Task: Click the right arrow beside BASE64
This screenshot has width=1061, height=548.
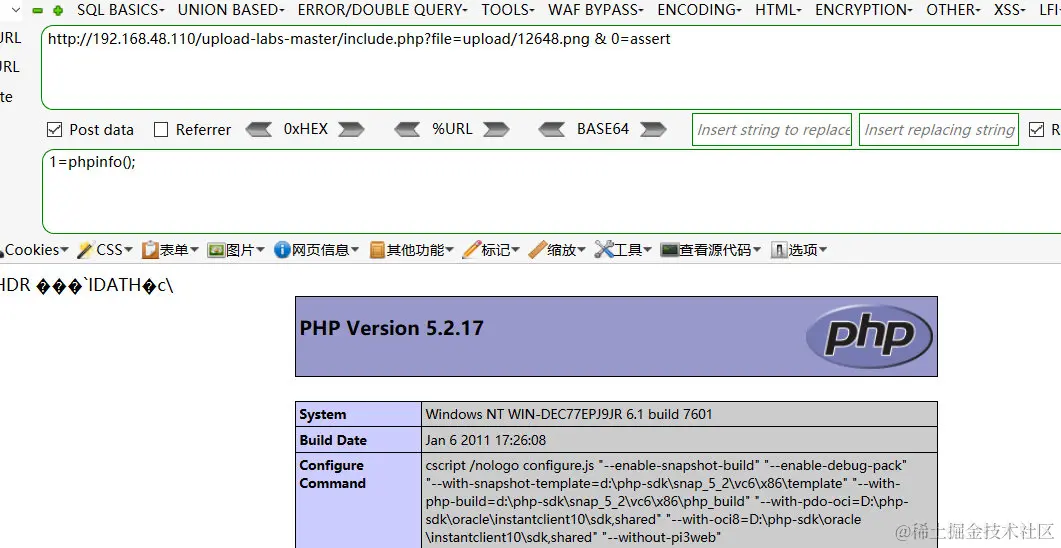Action: [x=653, y=129]
